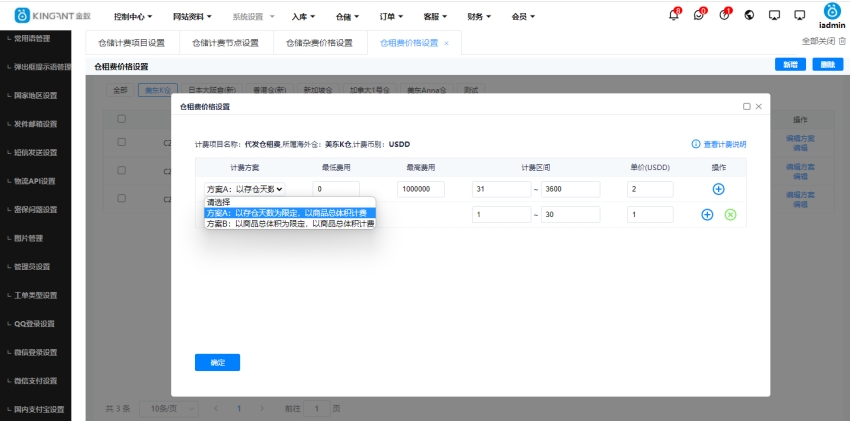Image resolution: width=851 pixels, height=422 pixels.
Task: Open 国家地区设置 in sidebar
Action: 35,95
